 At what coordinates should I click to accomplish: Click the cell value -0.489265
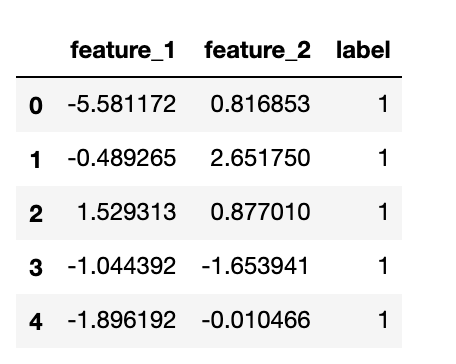tap(122, 158)
